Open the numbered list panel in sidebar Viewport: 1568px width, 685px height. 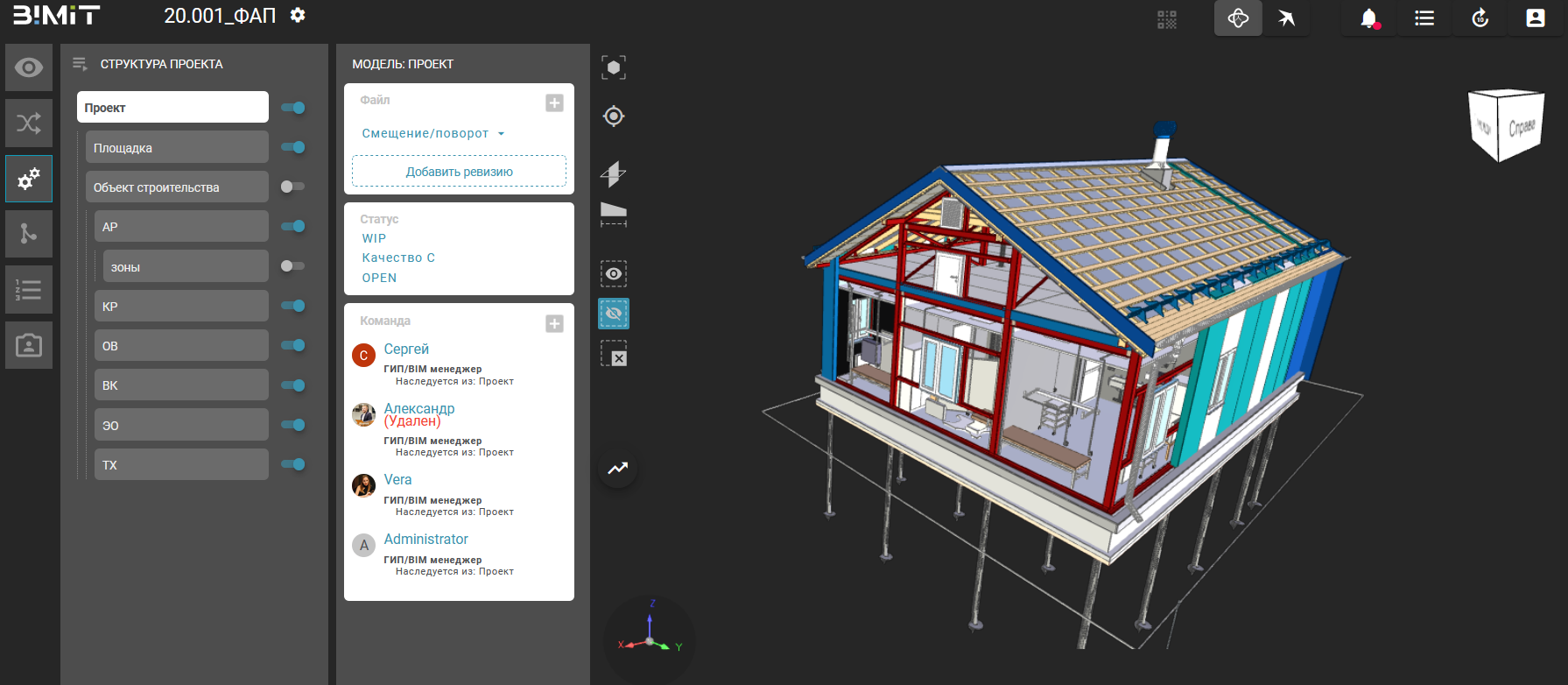coord(29,290)
